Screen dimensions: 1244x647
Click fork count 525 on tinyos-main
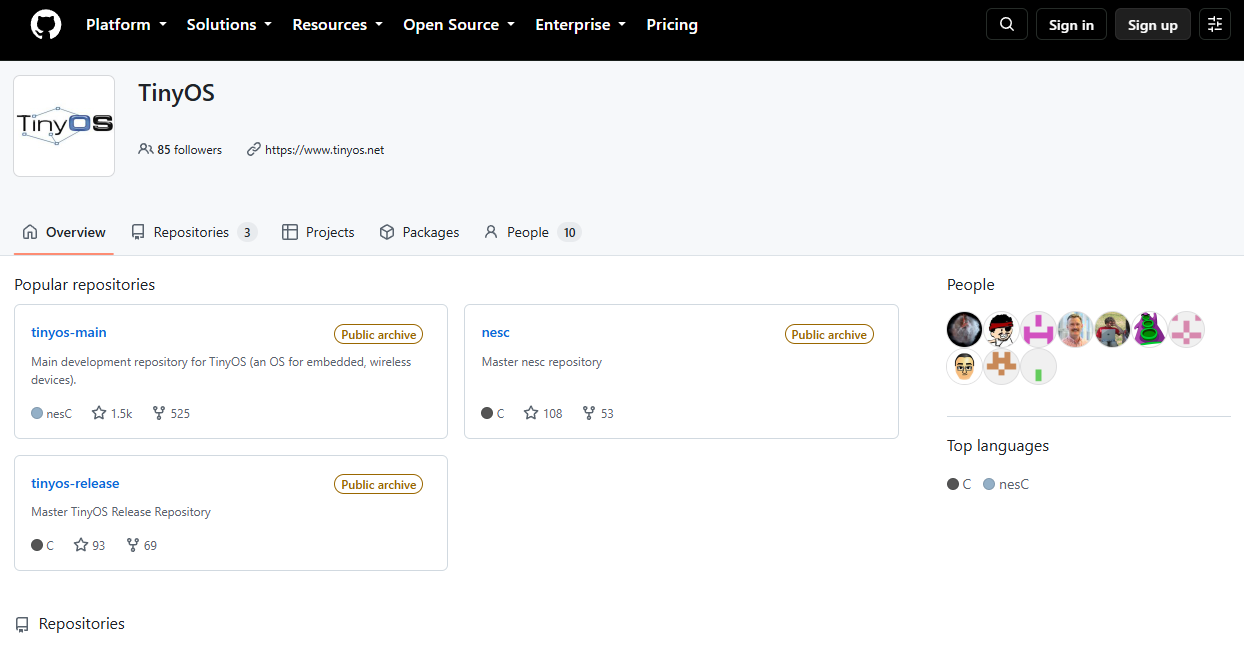(x=171, y=413)
